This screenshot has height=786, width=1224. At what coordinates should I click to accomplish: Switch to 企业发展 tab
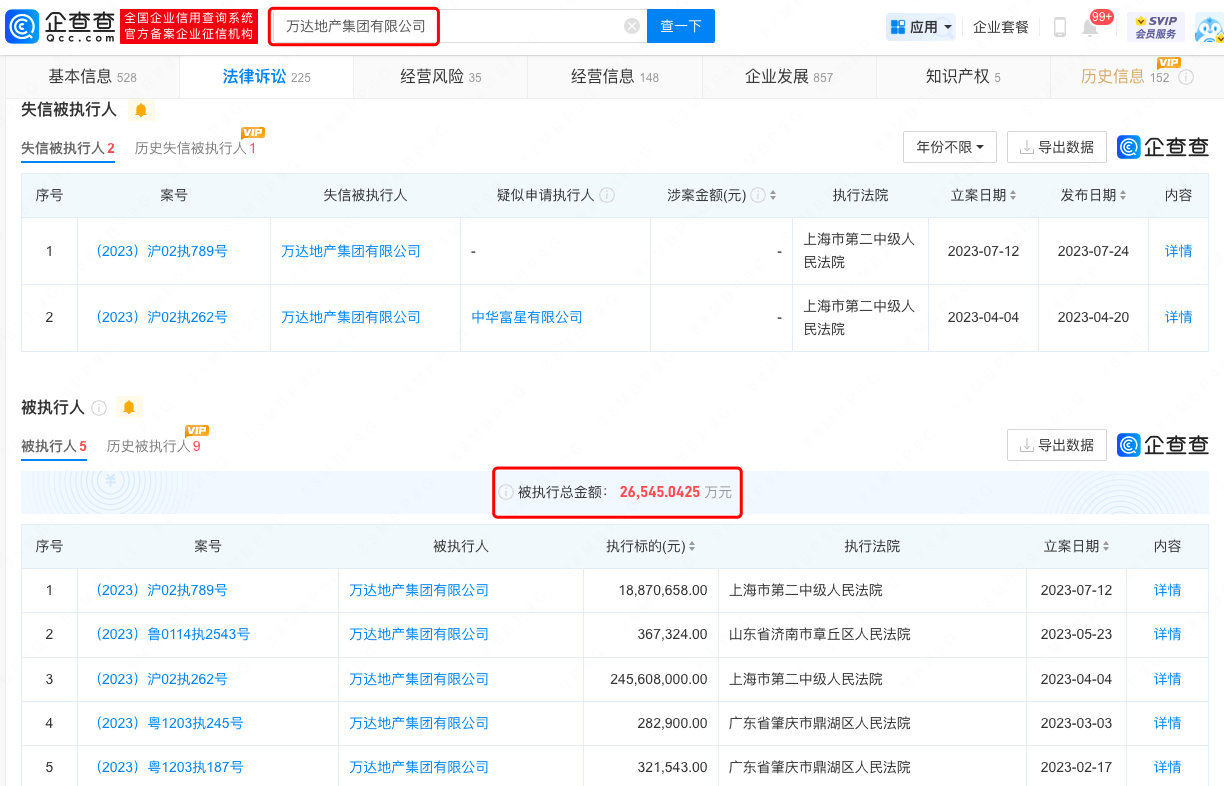pyautogui.click(x=789, y=77)
